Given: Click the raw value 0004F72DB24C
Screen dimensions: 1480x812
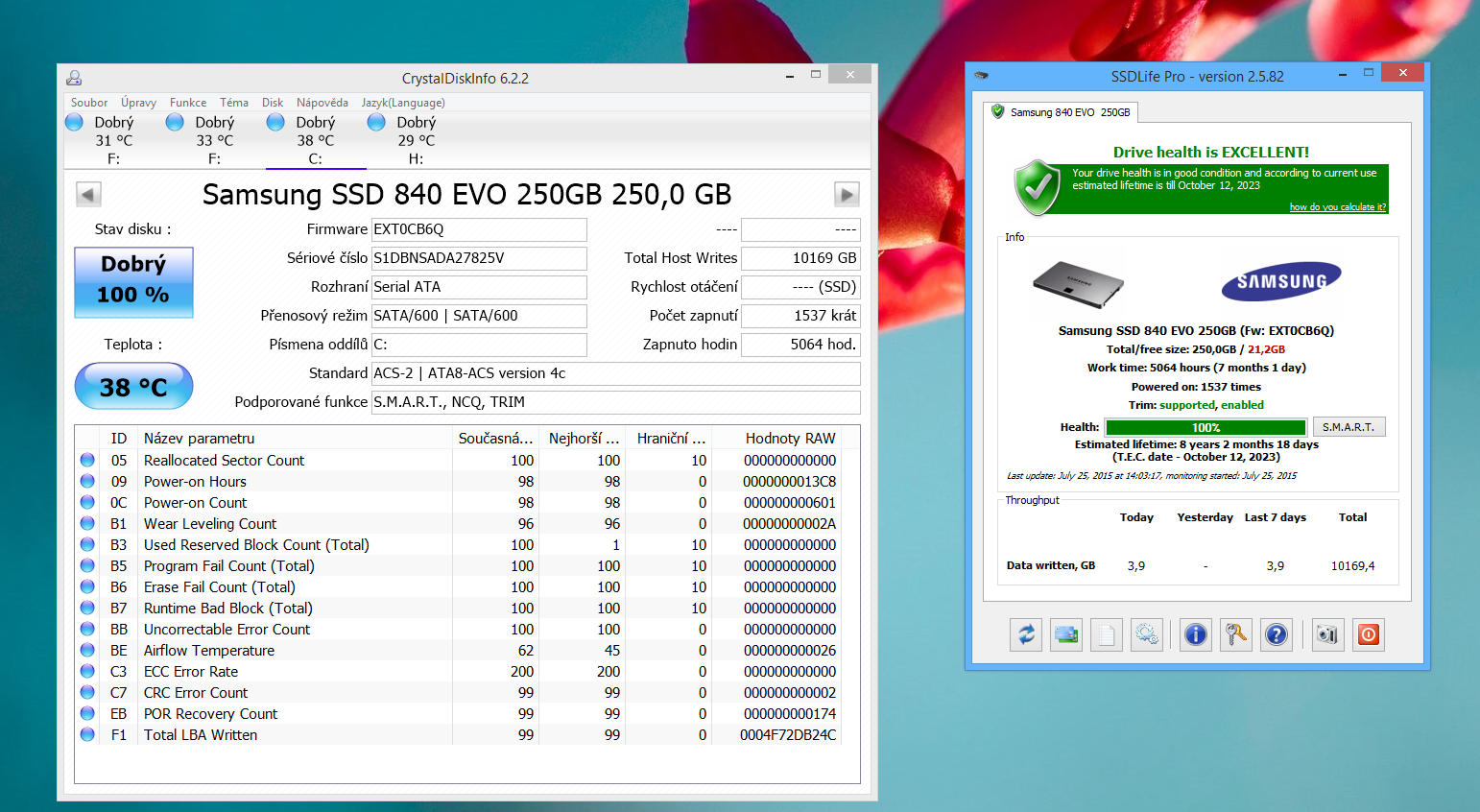Looking at the screenshot, I should [x=788, y=734].
